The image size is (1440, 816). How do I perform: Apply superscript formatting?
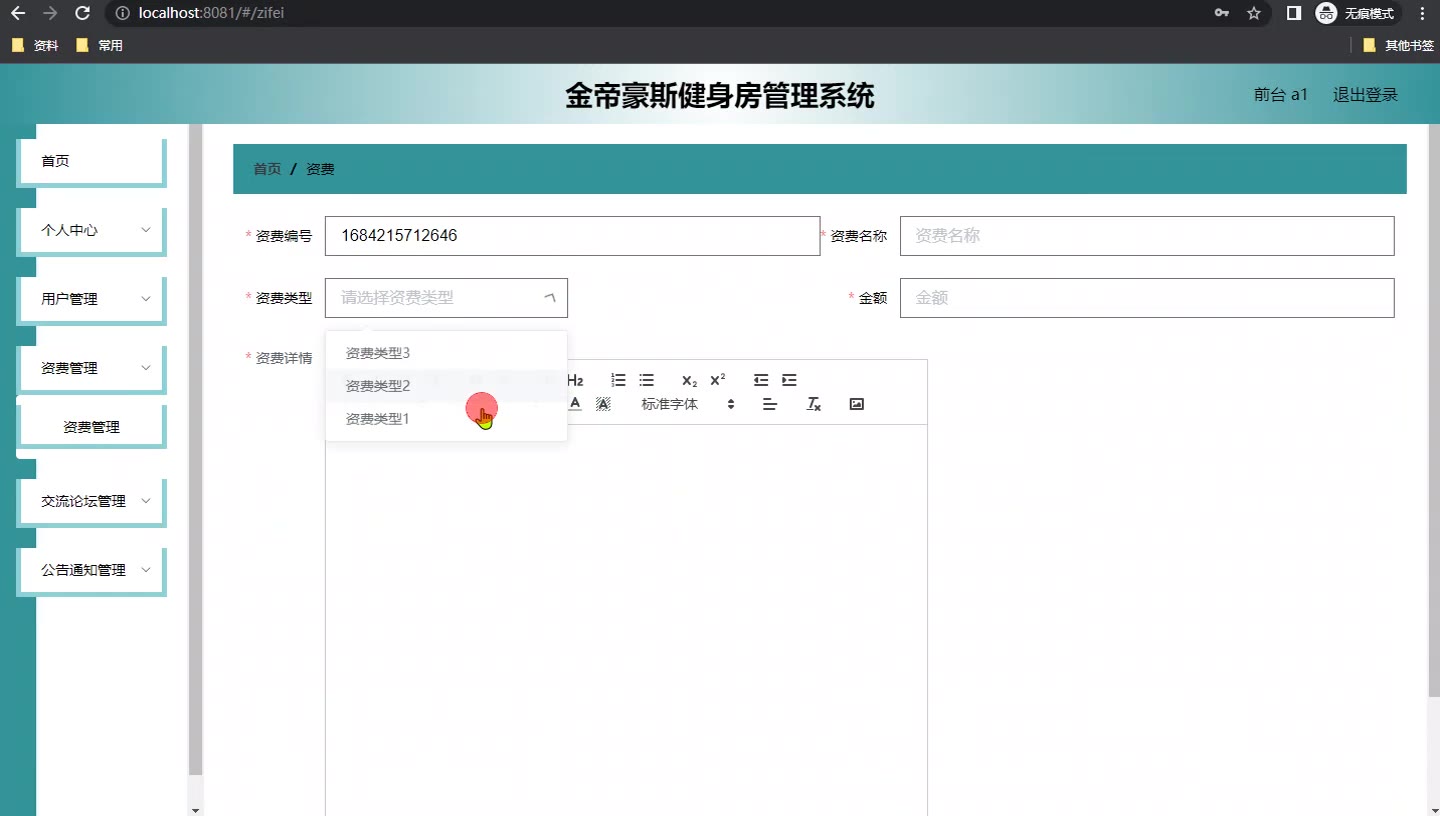tap(717, 380)
